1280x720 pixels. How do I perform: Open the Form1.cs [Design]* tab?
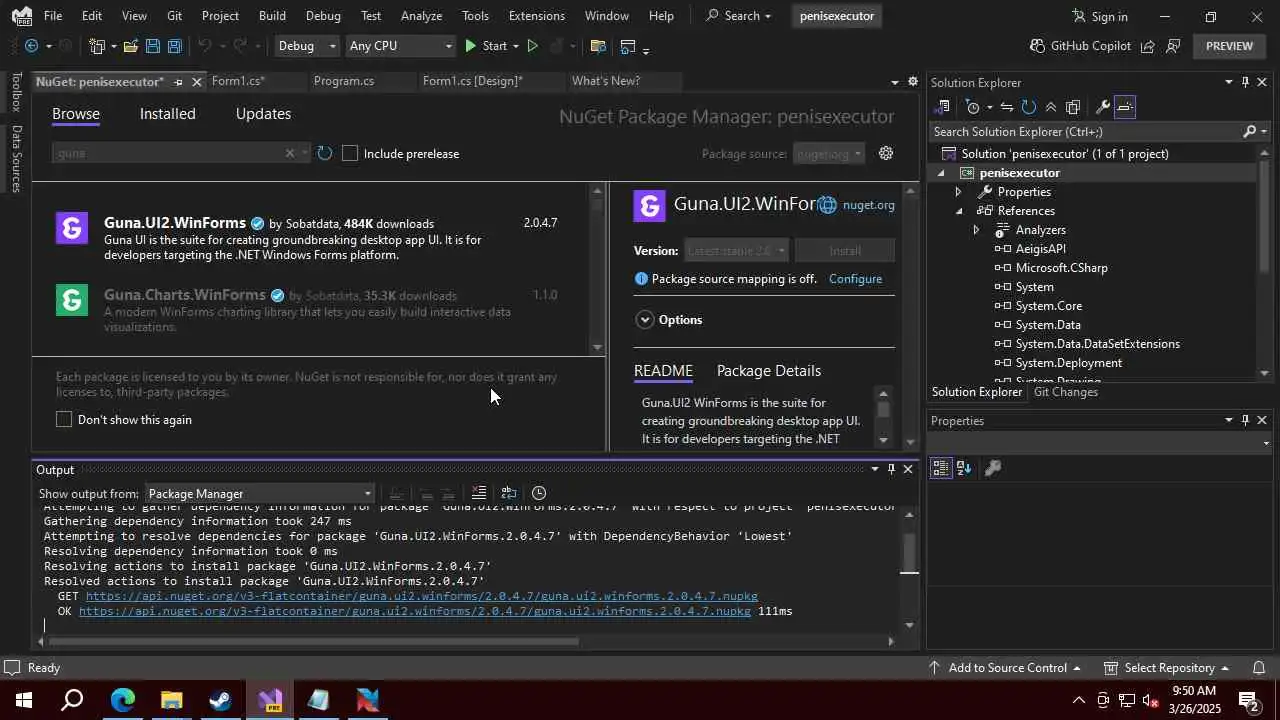pyautogui.click(x=472, y=81)
